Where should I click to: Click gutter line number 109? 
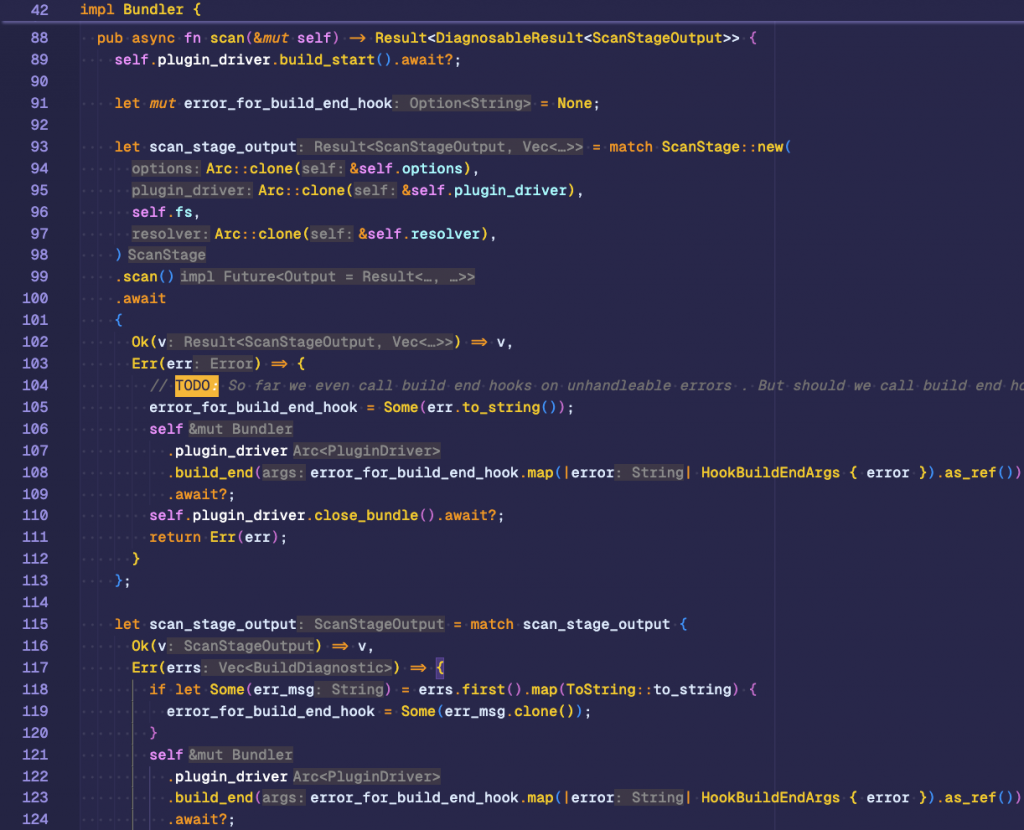[x=35, y=494]
